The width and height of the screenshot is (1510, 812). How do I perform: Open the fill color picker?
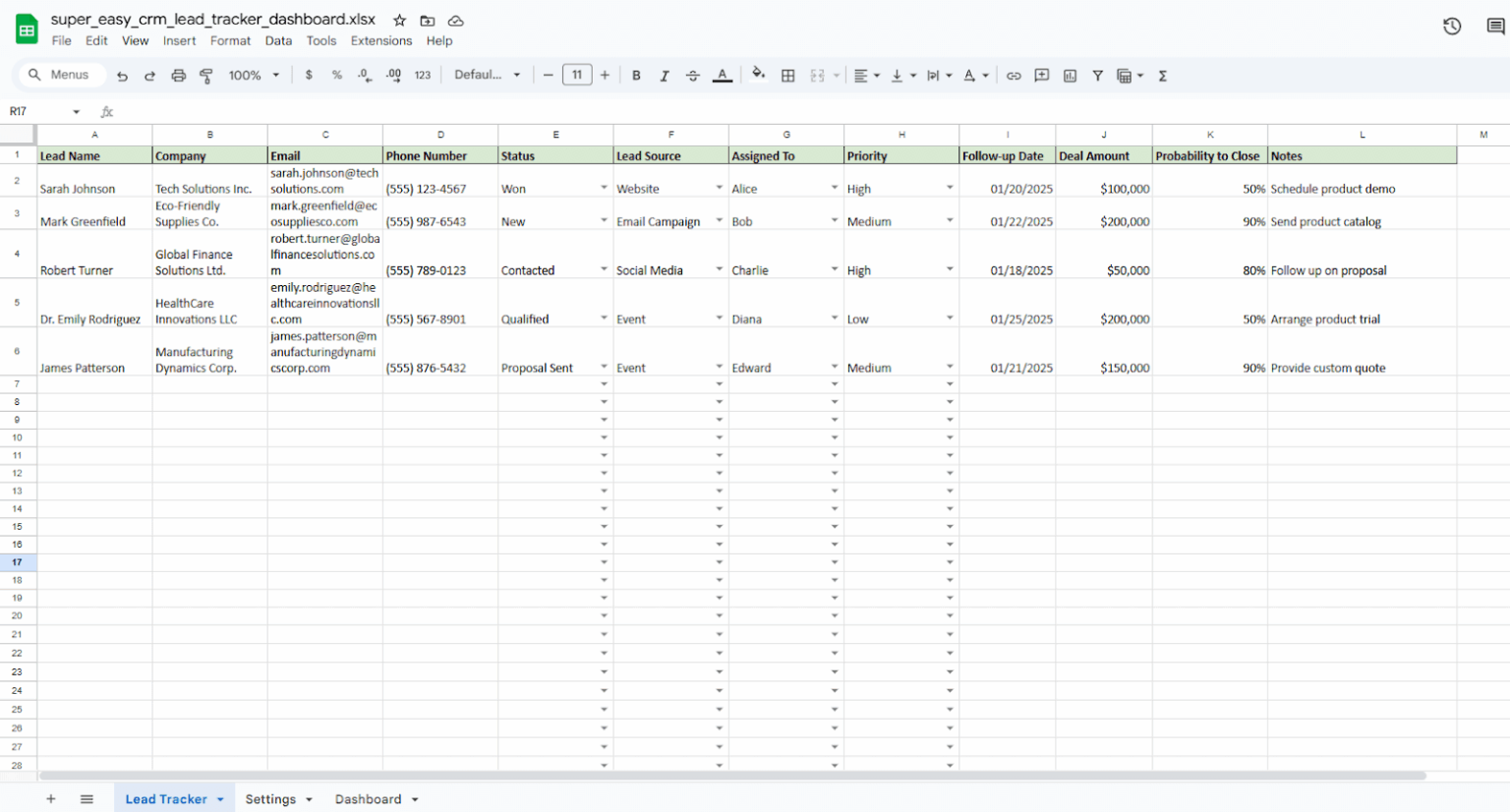pyautogui.click(x=758, y=75)
